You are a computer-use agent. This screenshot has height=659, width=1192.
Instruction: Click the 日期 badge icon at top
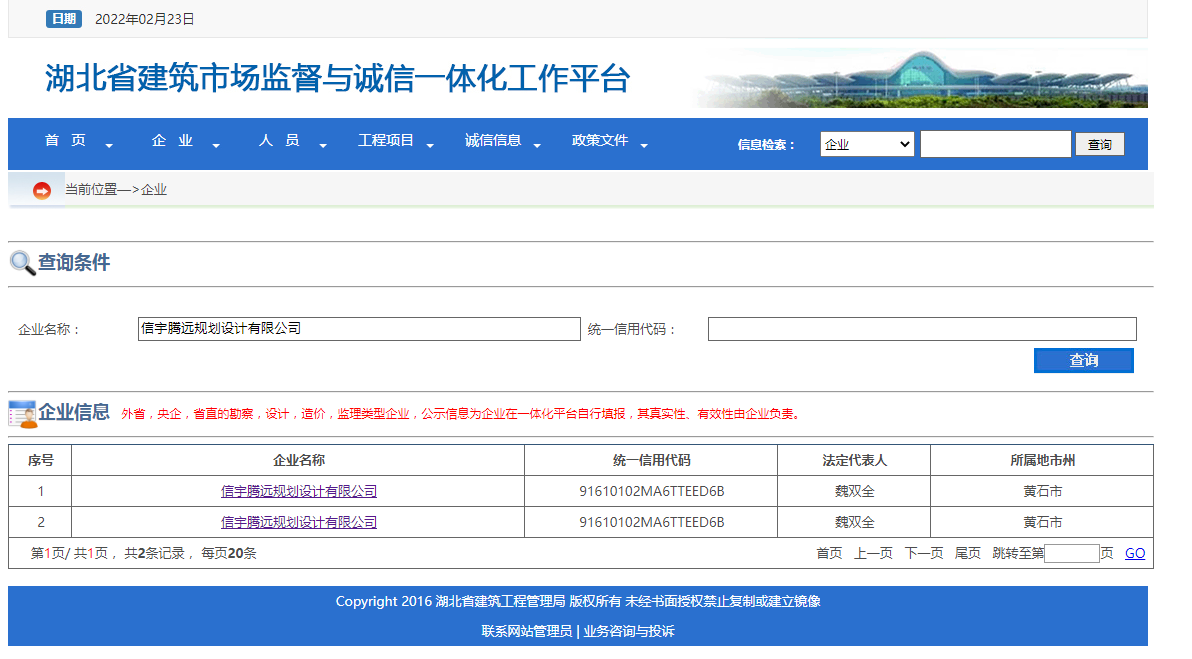pos(64,17)
